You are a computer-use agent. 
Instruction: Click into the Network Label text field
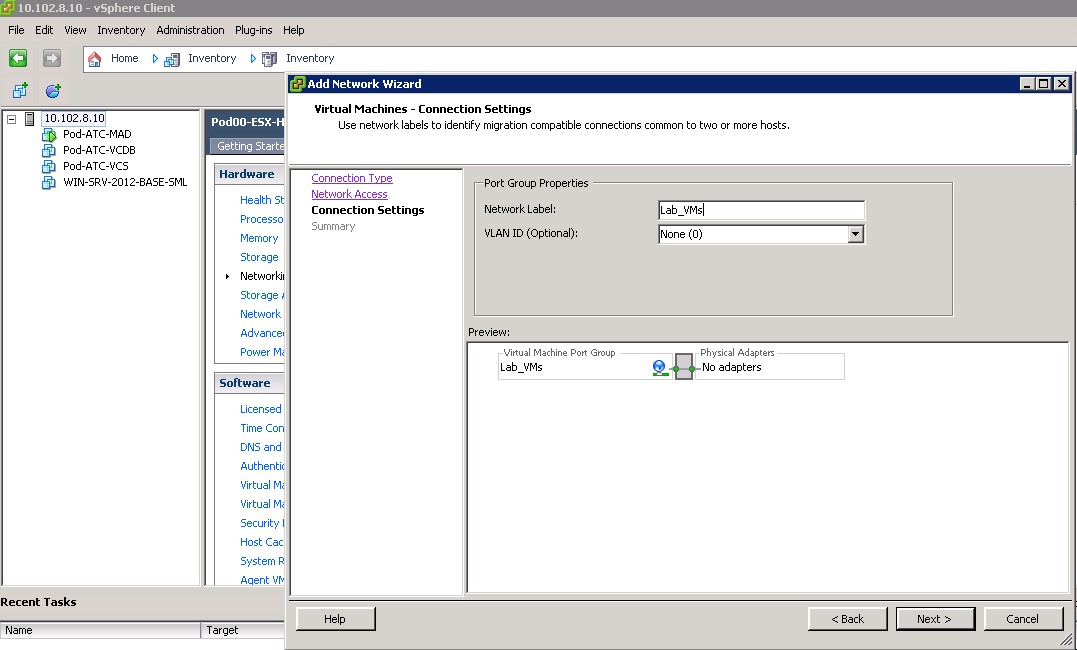click(x=760, y=210)
